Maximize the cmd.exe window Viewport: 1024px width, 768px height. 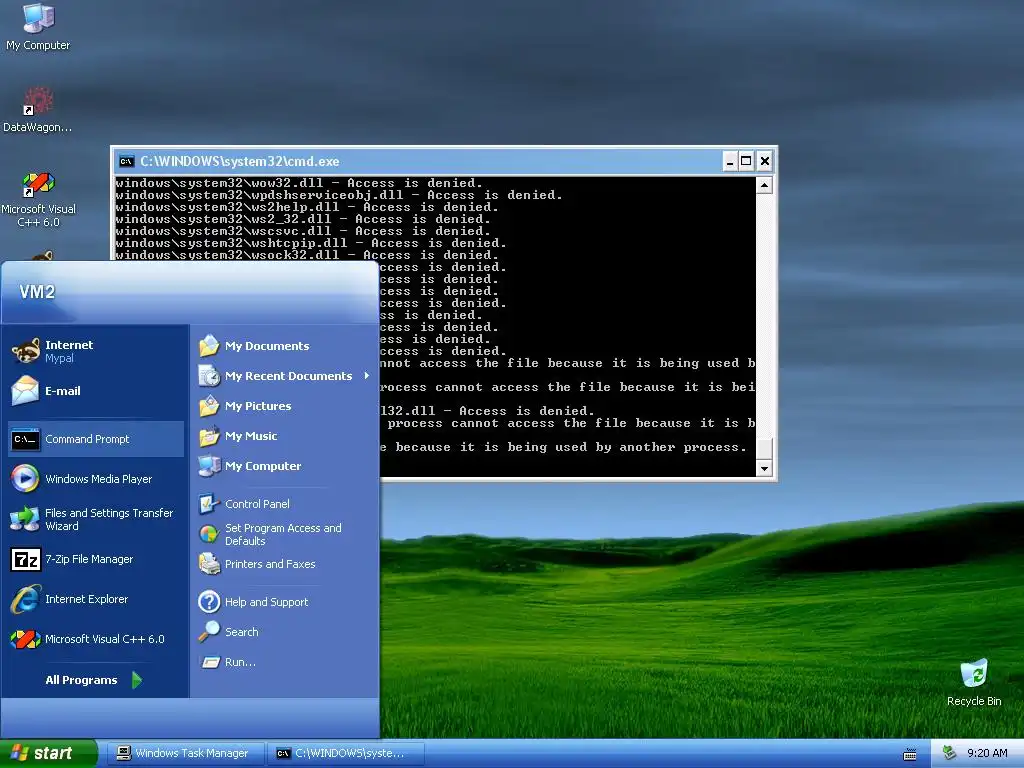tap(746, 161)
